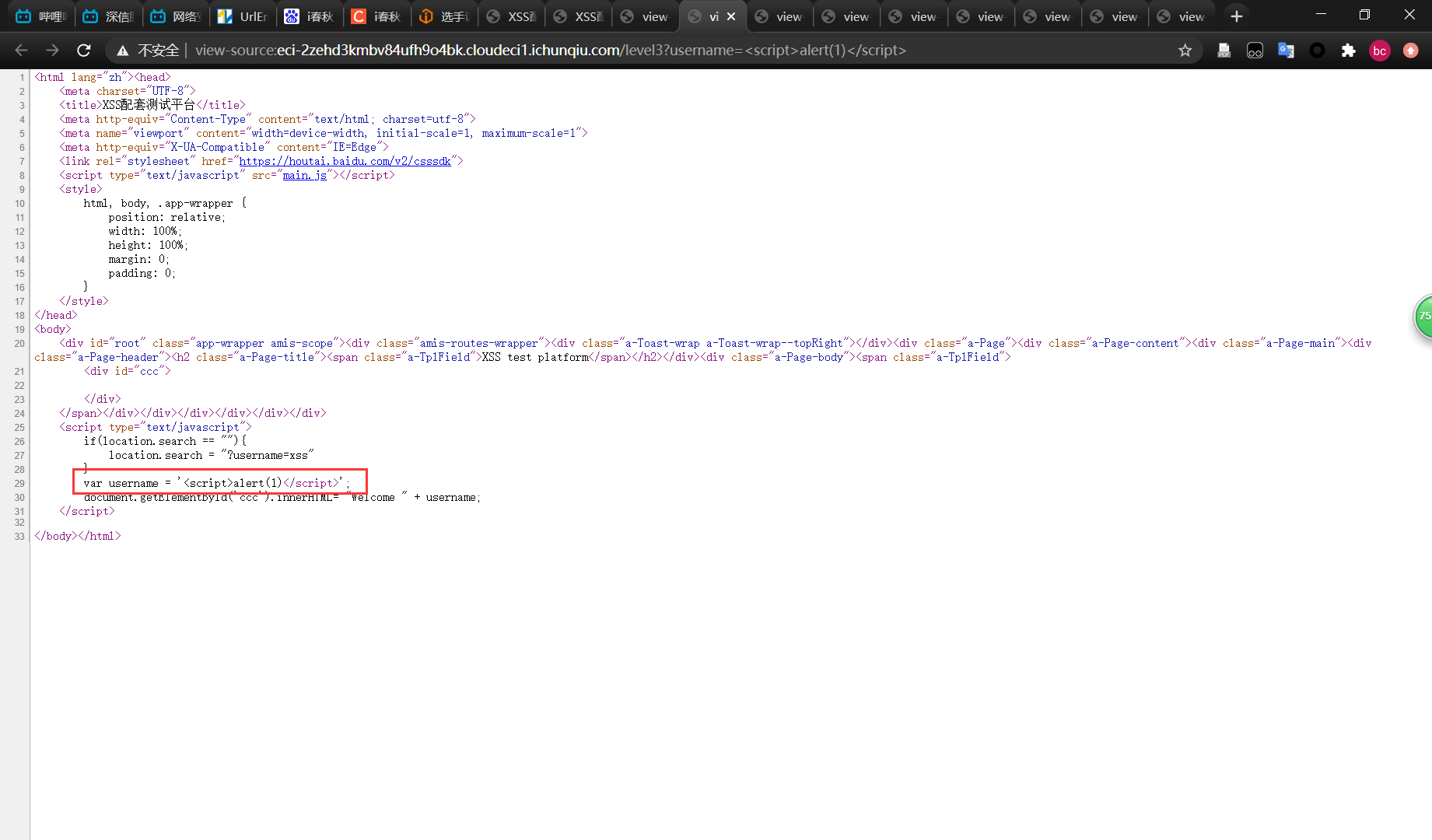The image size is (1432, 840).
Task: Switch to the 深信 tab
Action: pos(108,16)
